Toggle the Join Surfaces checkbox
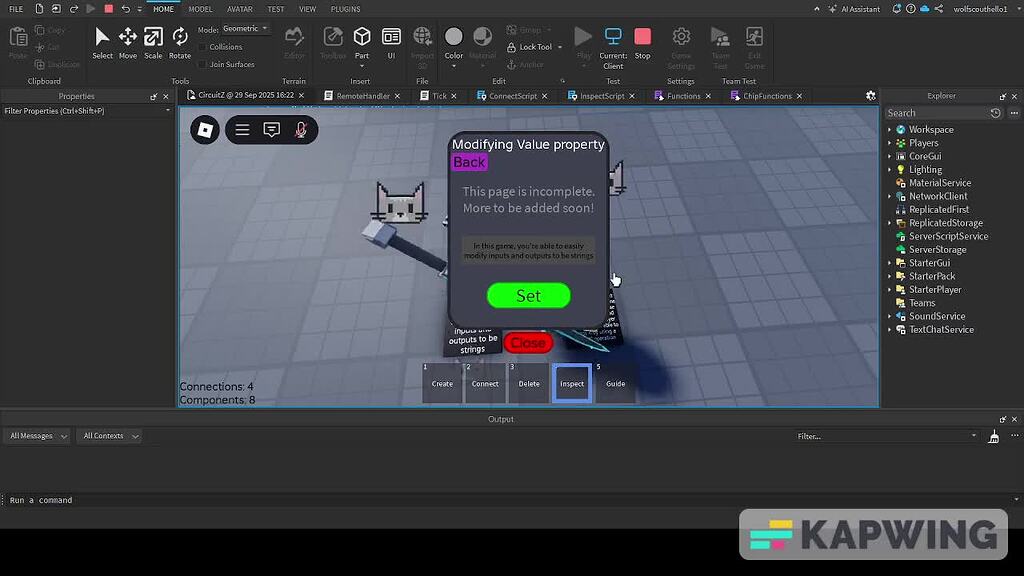Image resolution: width=1024 pixels, height=576 pixels. point(203,64)
